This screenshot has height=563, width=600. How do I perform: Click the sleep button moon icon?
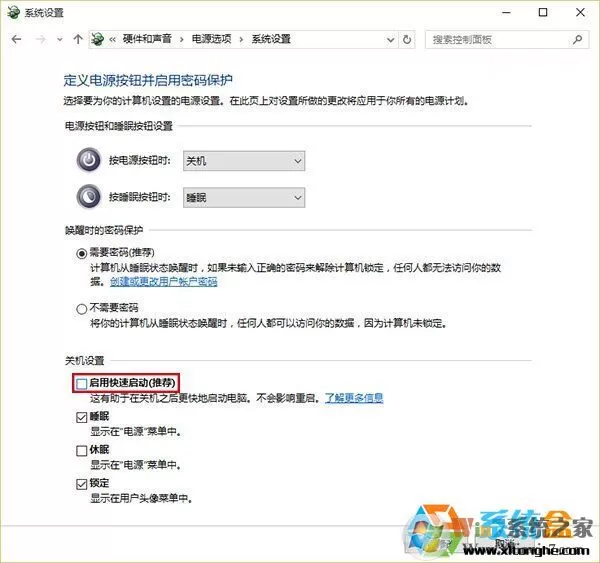[x=89, y=197]
